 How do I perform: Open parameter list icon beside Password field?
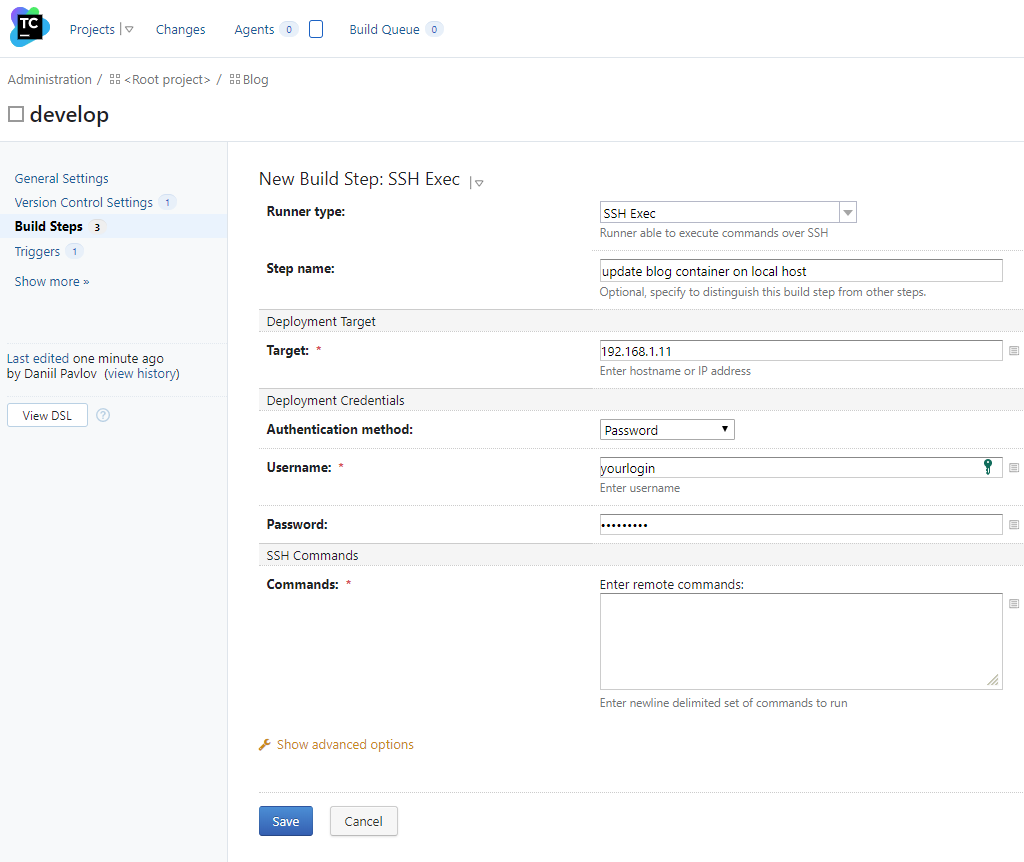[1014, 525]
